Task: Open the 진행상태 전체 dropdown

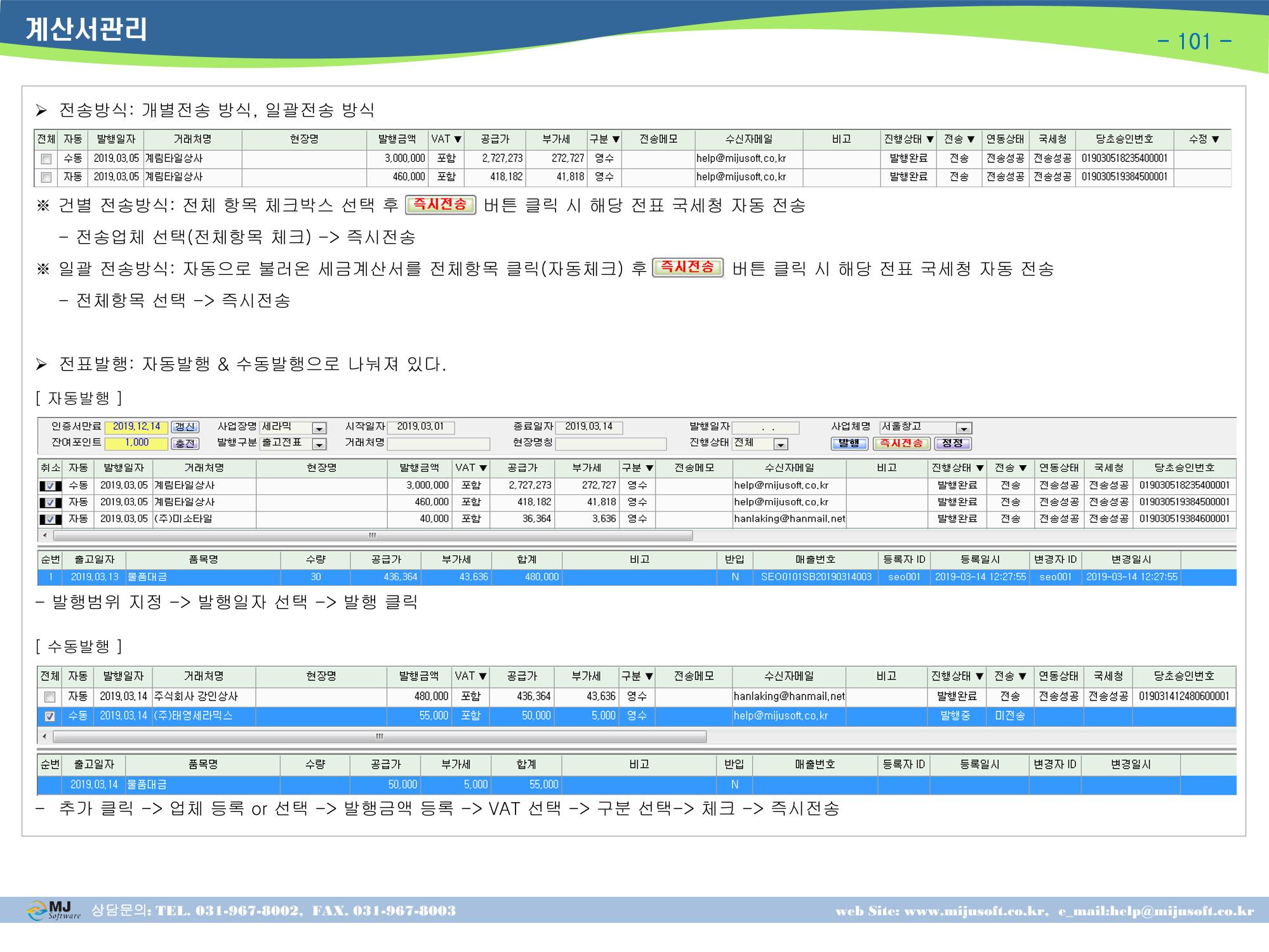Action: point(781,444)
